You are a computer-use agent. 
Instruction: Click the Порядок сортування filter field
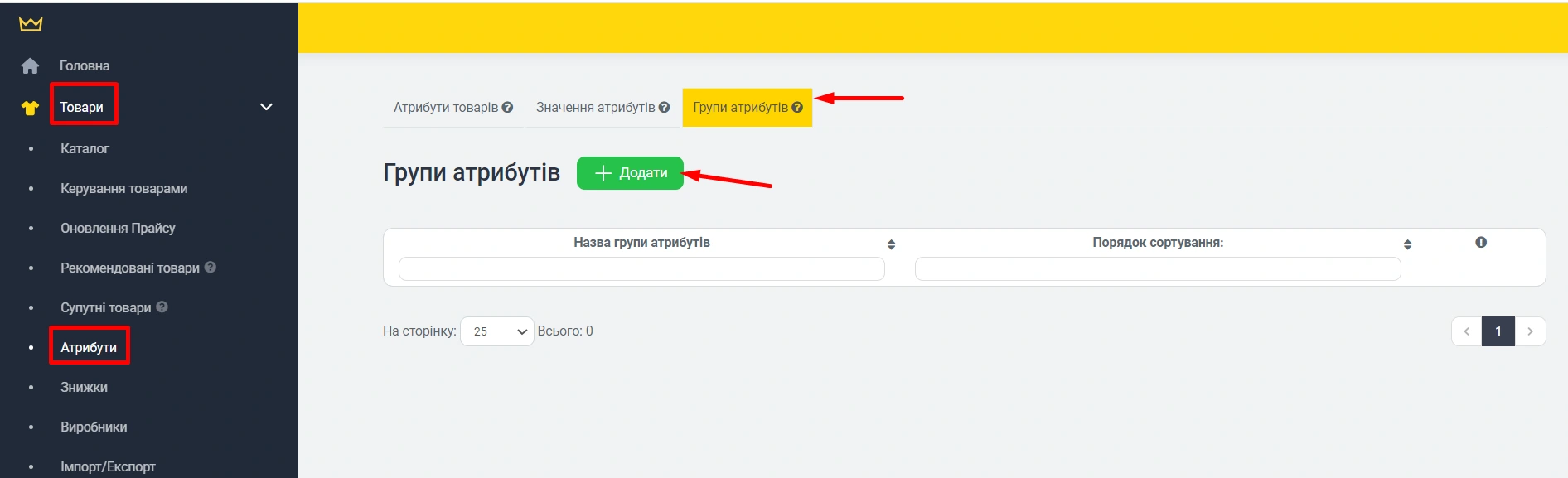[x=1157, y=269]
